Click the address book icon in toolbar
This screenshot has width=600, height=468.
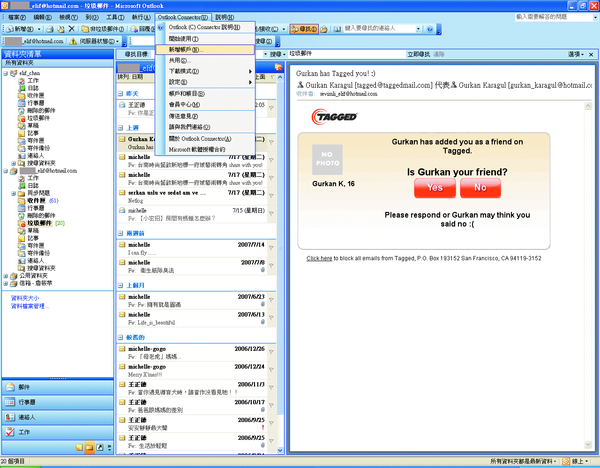(337, 29)
